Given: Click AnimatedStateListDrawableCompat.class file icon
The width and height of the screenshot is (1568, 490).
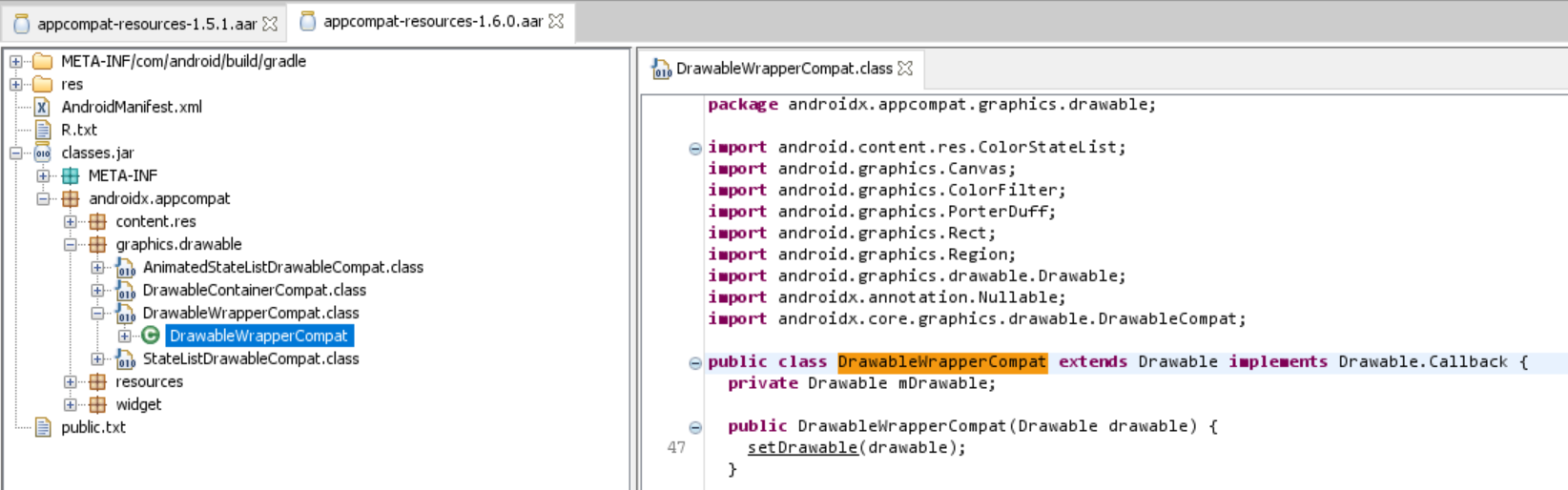Looking at the screenshot, I should (125, 267).
